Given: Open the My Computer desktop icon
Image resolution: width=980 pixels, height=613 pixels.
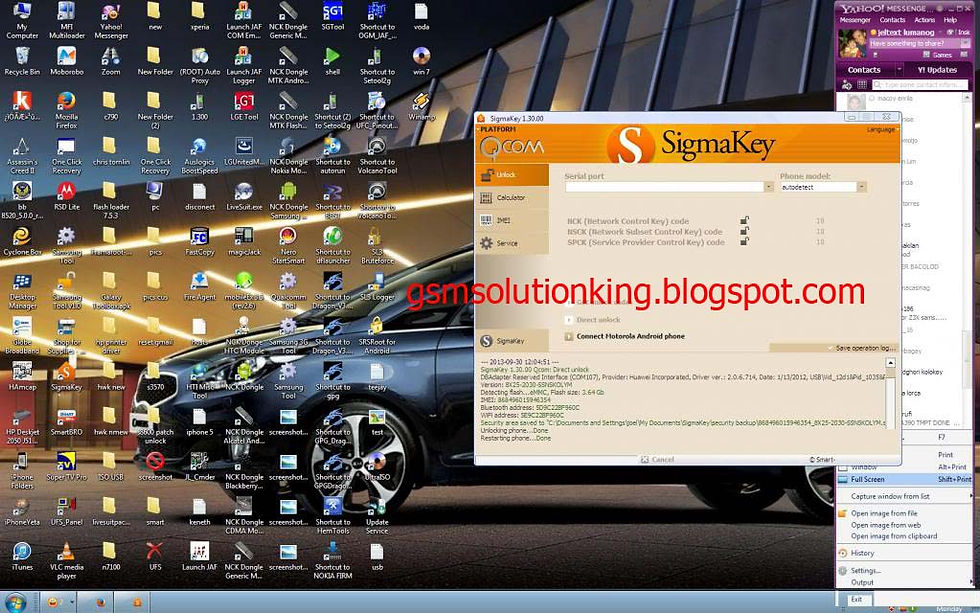Looking at the screenshot, I should 22,21.
